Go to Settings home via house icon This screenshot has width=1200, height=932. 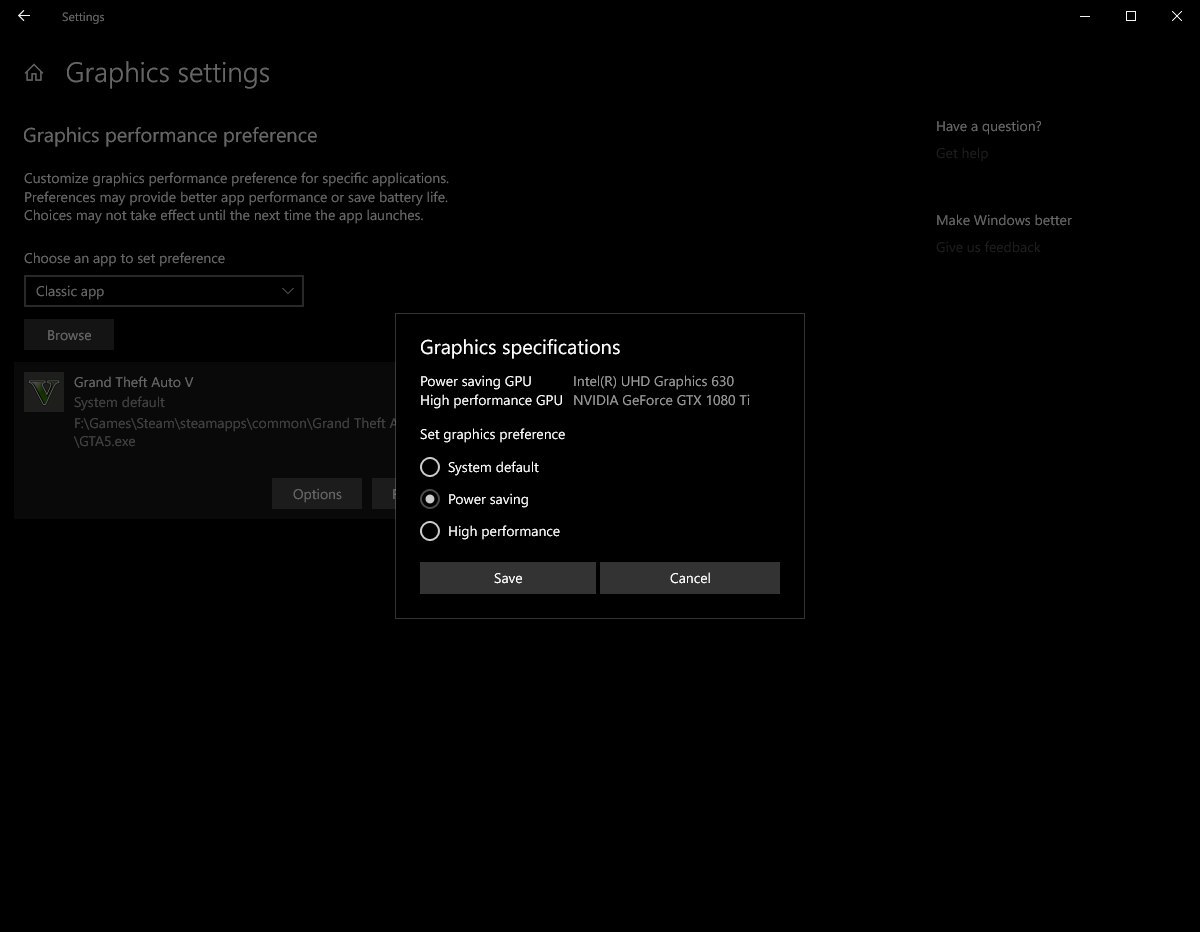click(34, 73)
